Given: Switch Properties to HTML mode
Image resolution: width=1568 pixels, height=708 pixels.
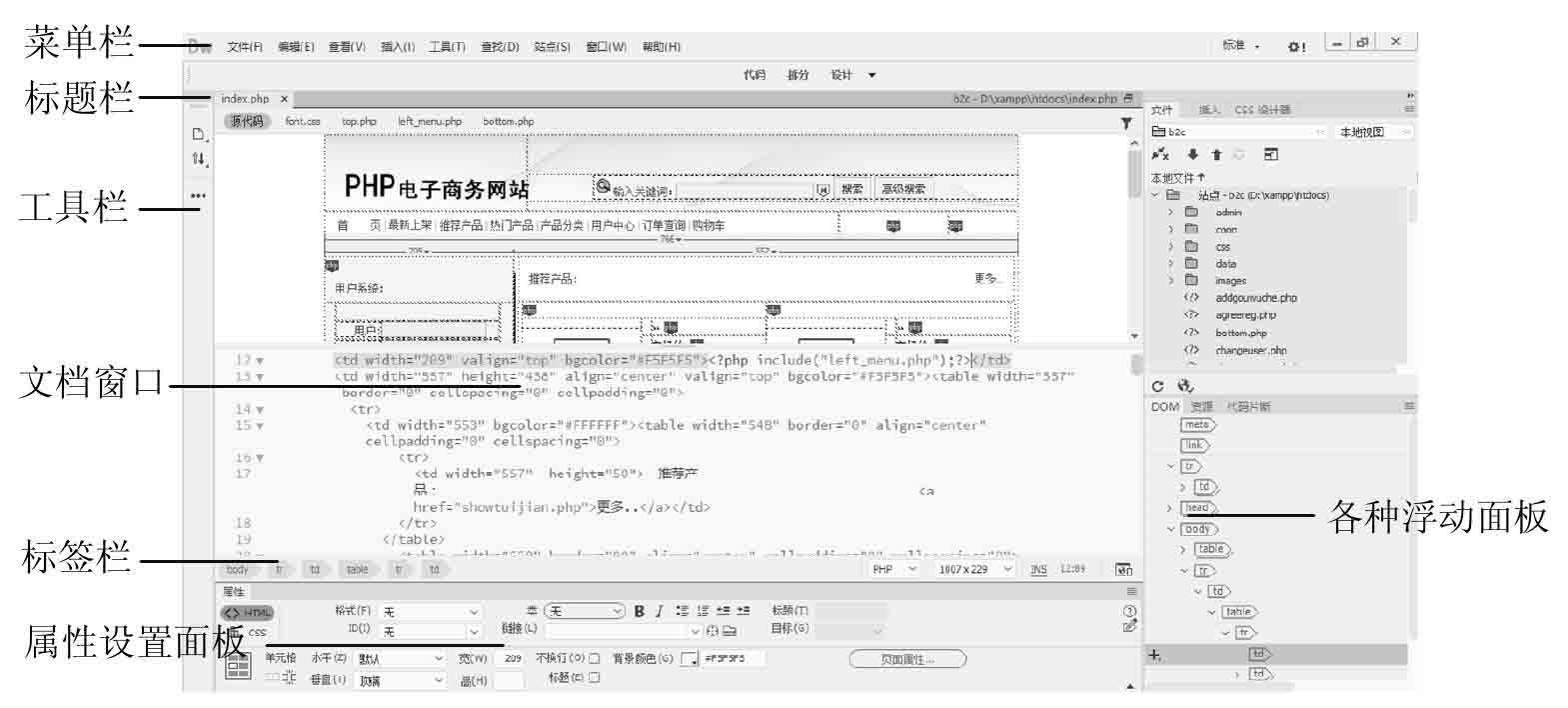Looking at the screenshot, I should pyautogui.click(x=247, y=613).
